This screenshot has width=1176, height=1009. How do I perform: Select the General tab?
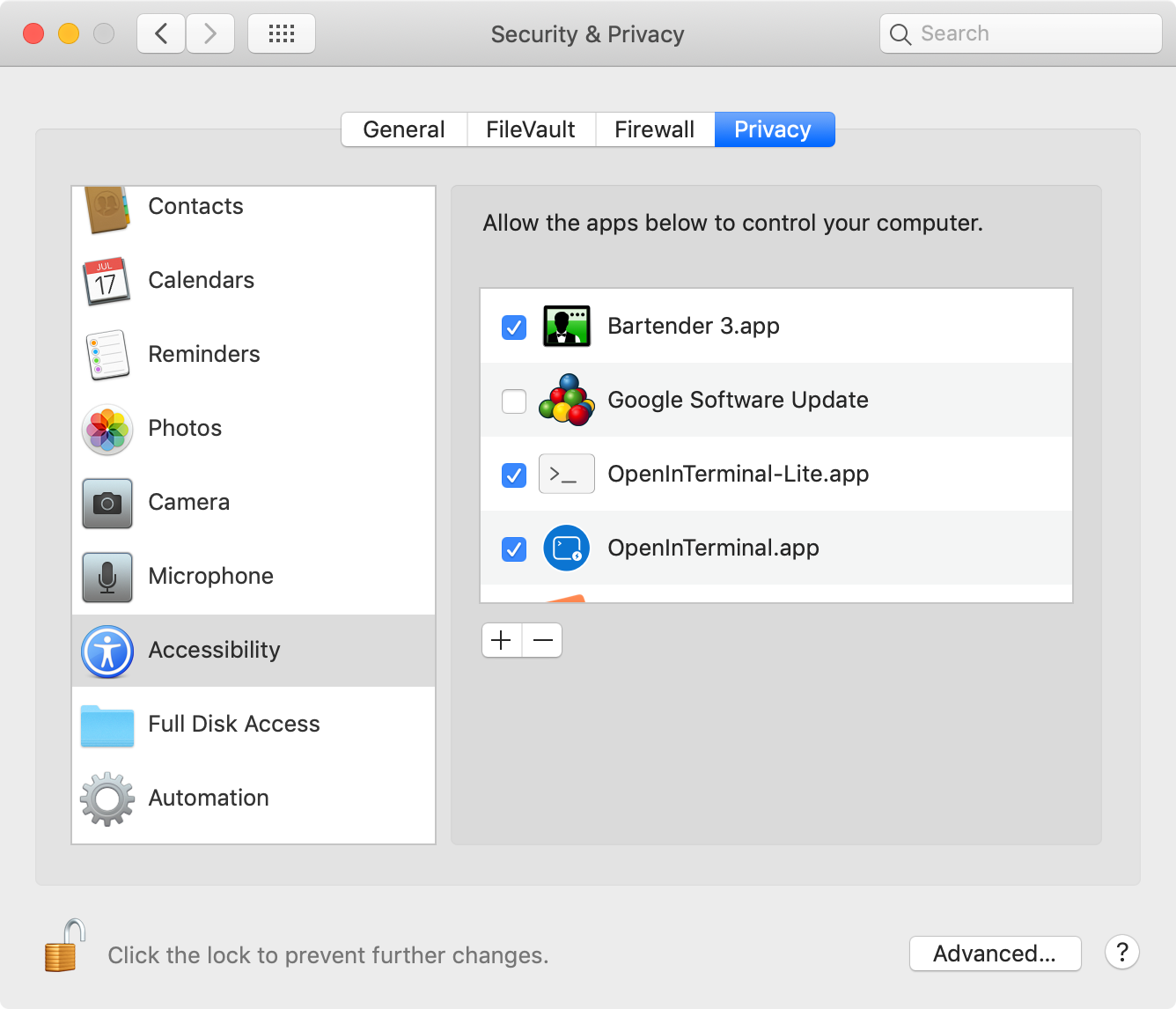pos(404,129)
